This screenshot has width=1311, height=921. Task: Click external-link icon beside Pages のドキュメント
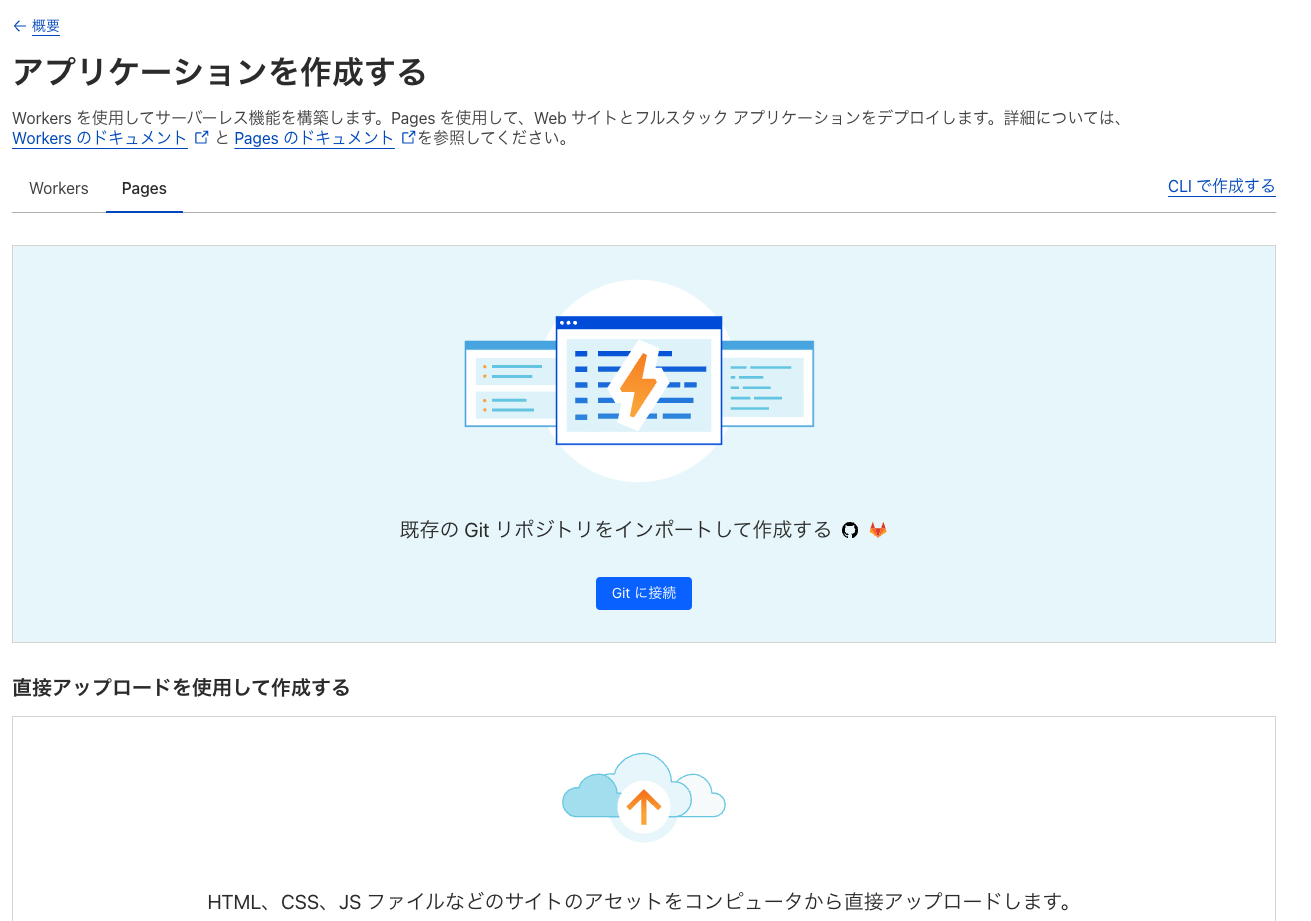(x=408, y=138)
